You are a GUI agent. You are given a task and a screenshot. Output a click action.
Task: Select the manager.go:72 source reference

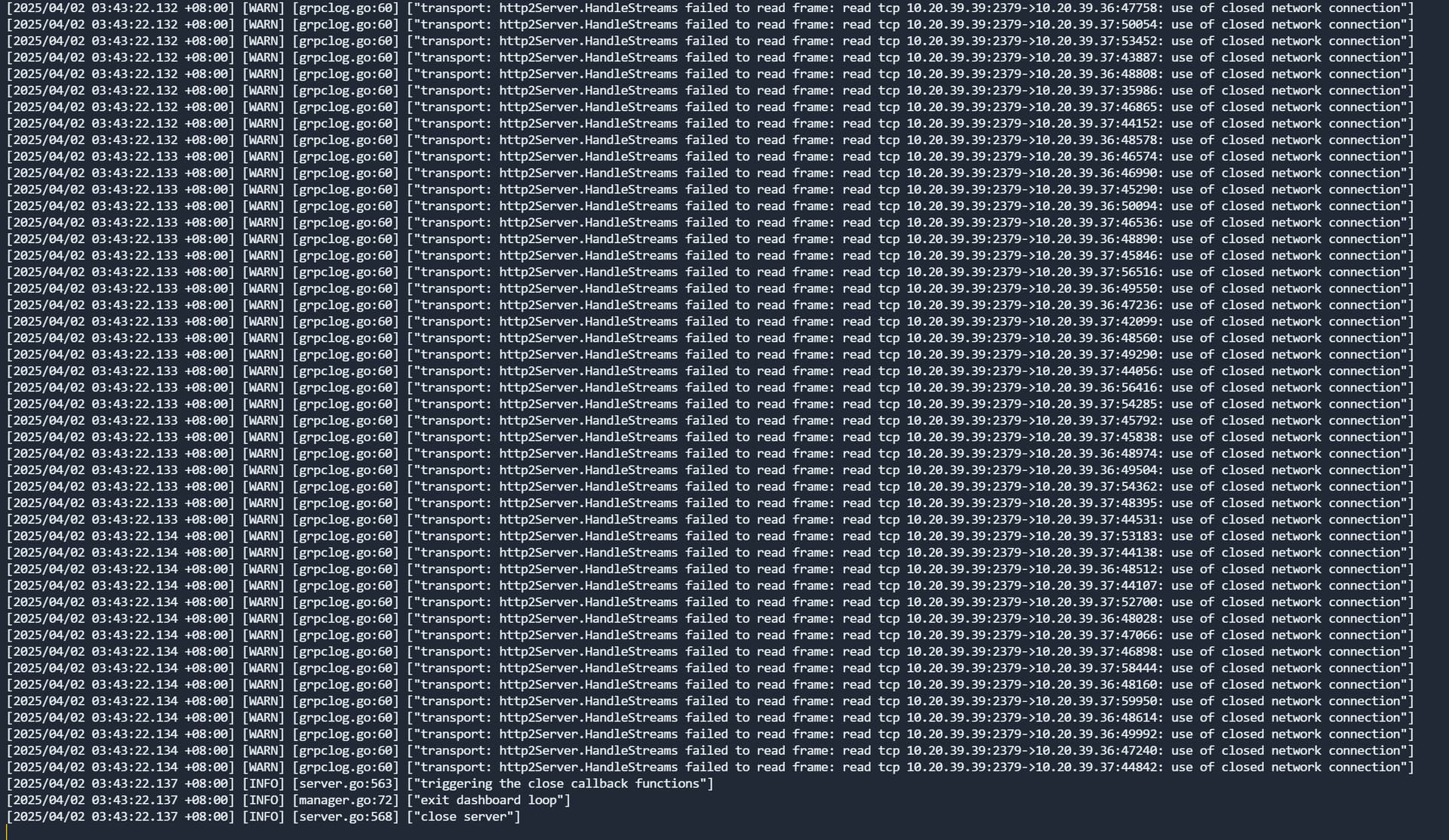coord(346,800)
